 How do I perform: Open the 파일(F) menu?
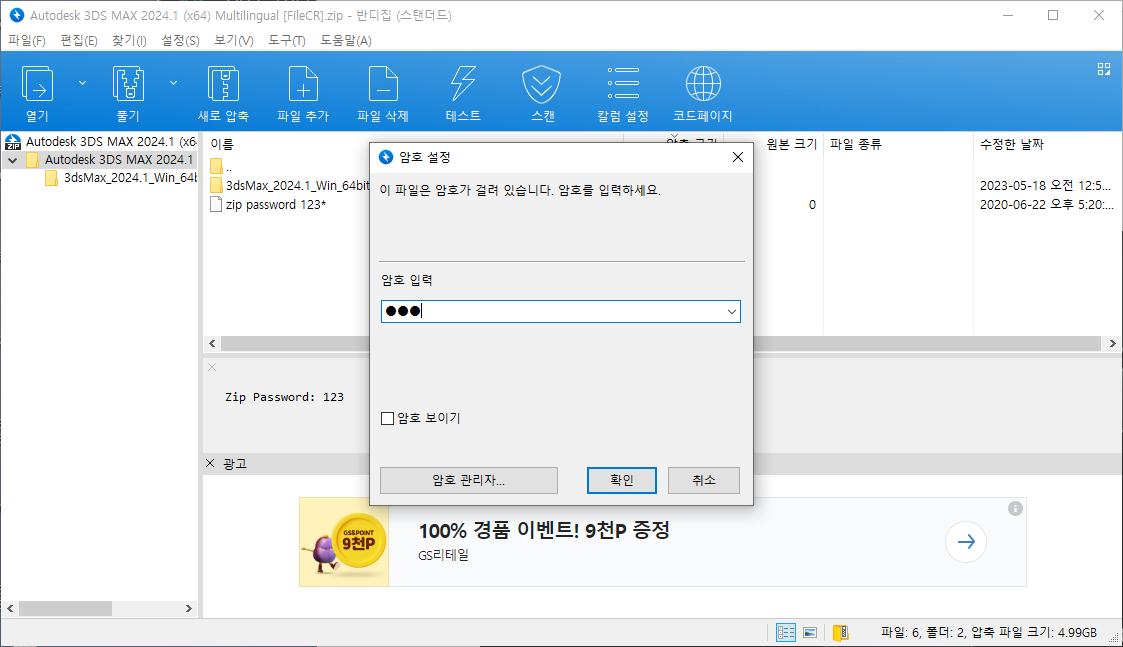tap(27, 40)
